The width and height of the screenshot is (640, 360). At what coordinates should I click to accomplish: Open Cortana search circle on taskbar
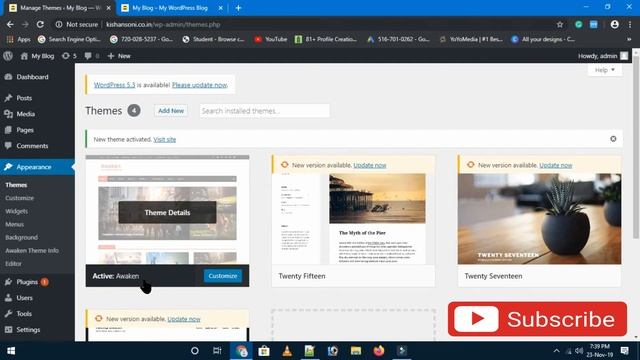(x=195, y=351)
